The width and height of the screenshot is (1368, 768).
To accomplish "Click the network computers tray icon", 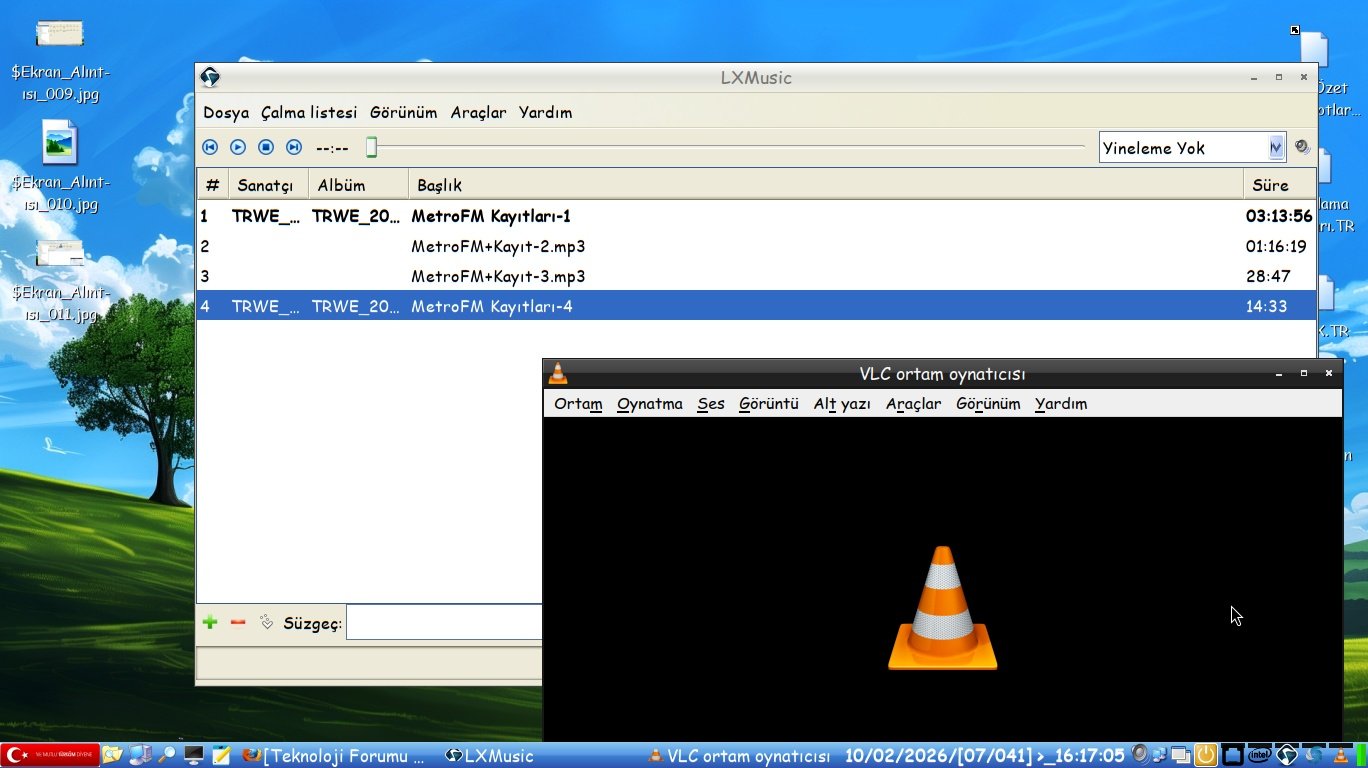I will click(x=1160, y=755).
